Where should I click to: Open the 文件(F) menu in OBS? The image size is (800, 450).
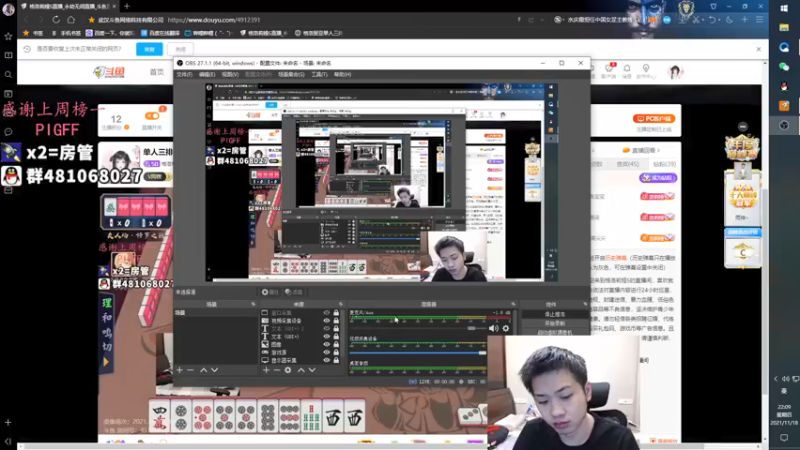[184, 74]
